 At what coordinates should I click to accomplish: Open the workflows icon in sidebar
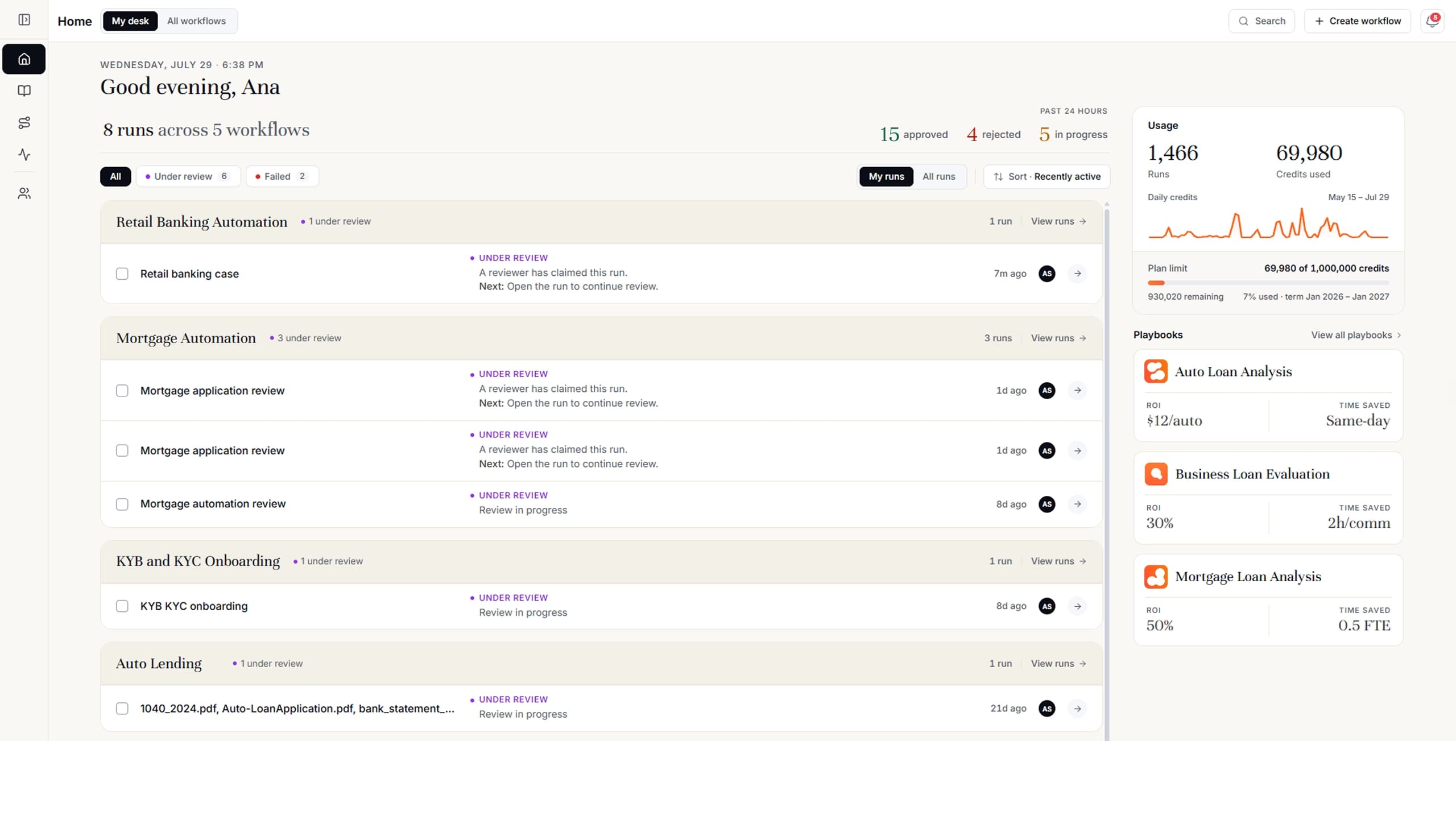point(24,123)
